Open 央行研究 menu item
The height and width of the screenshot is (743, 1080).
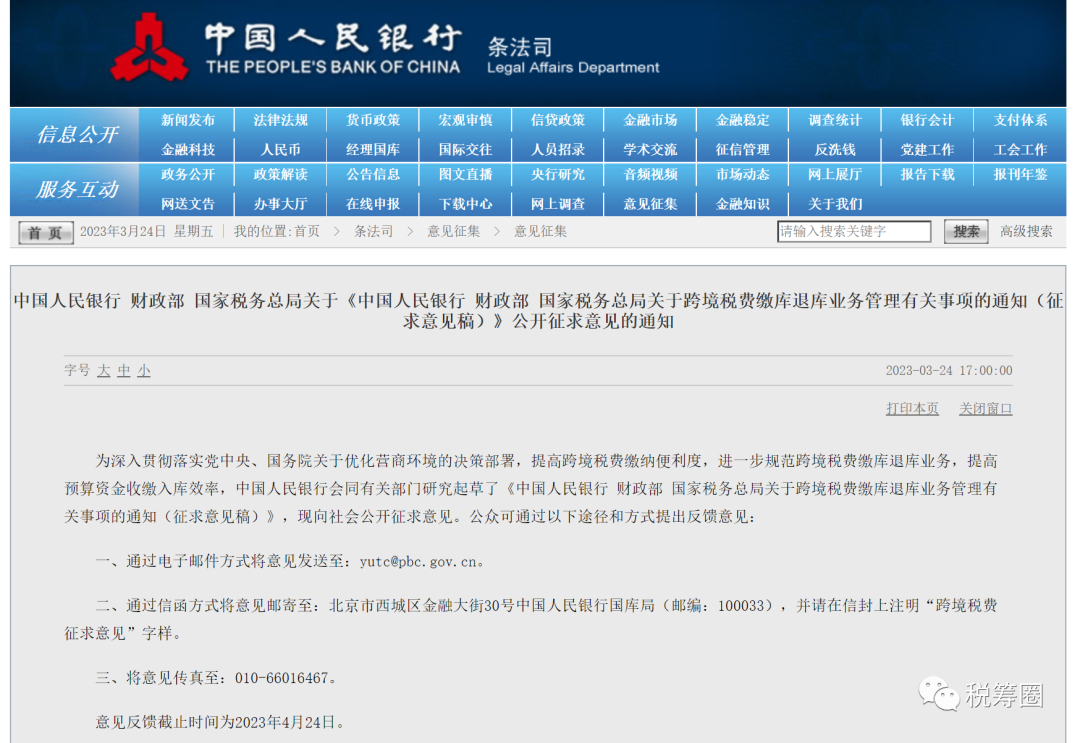coord(558,175)
